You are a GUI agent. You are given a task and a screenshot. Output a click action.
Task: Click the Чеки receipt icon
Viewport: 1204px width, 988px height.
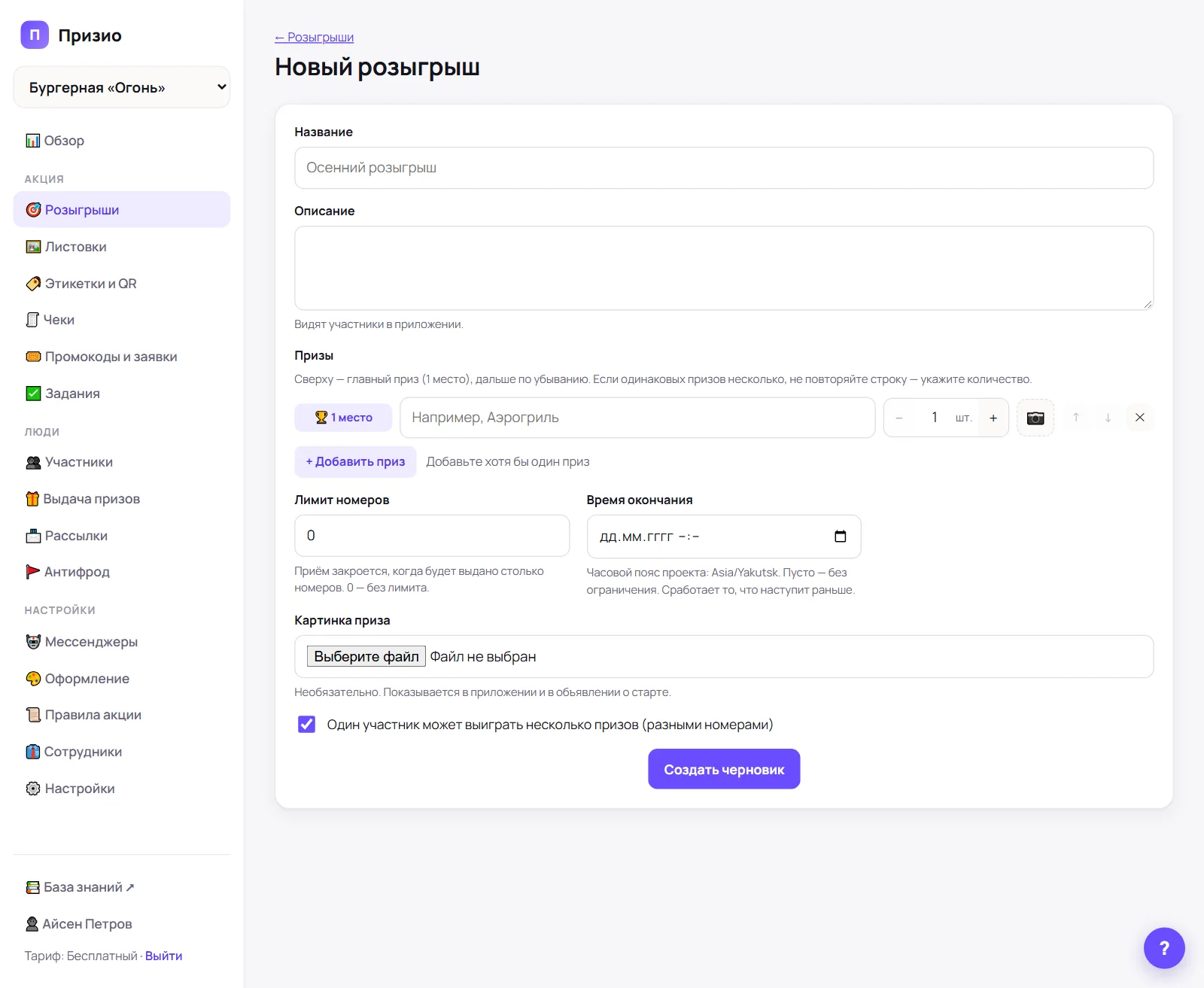pos(32,320)
